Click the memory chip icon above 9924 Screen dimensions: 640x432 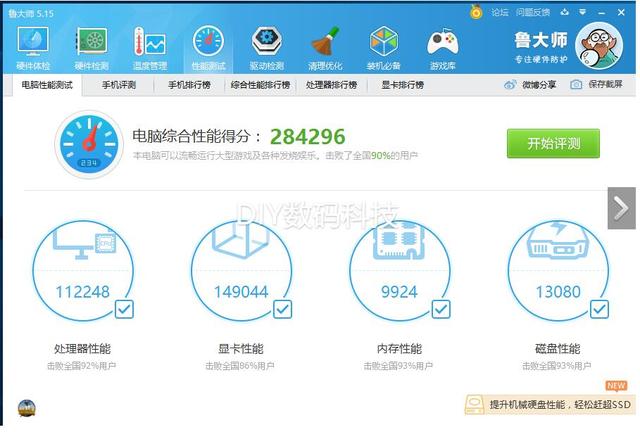pos(399,241)
